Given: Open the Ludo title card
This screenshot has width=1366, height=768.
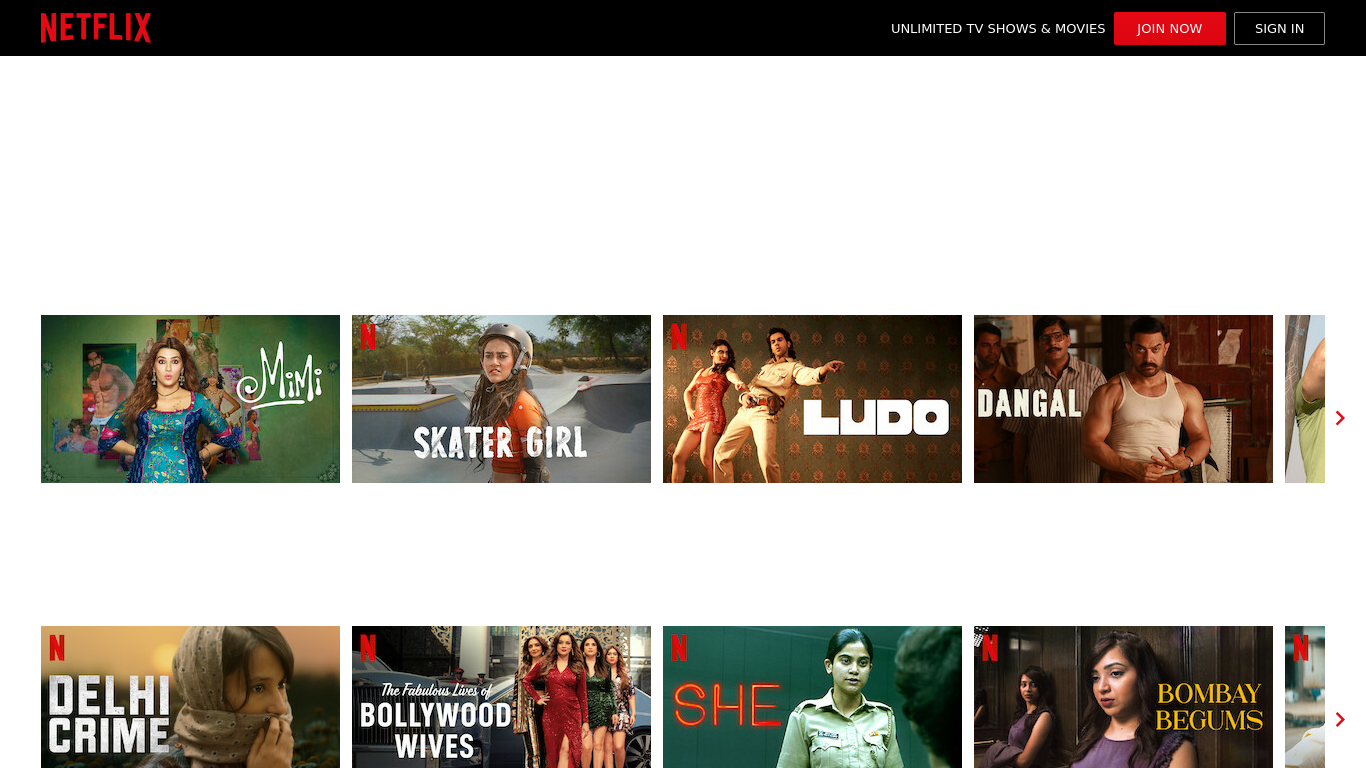Looking at the screenshot, I should pos(812,398).
